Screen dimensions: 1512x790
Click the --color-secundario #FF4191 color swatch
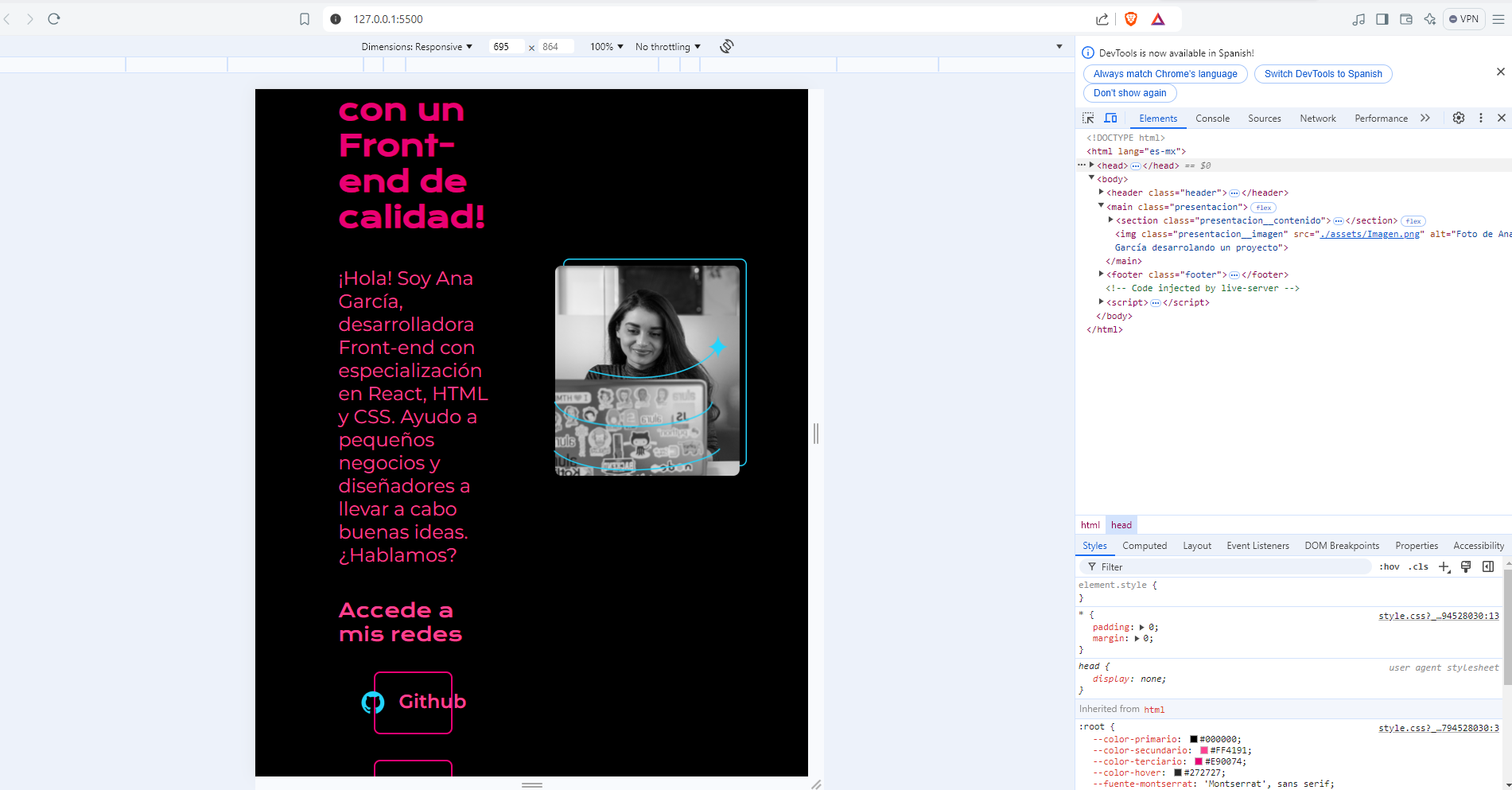[1204, 750]
